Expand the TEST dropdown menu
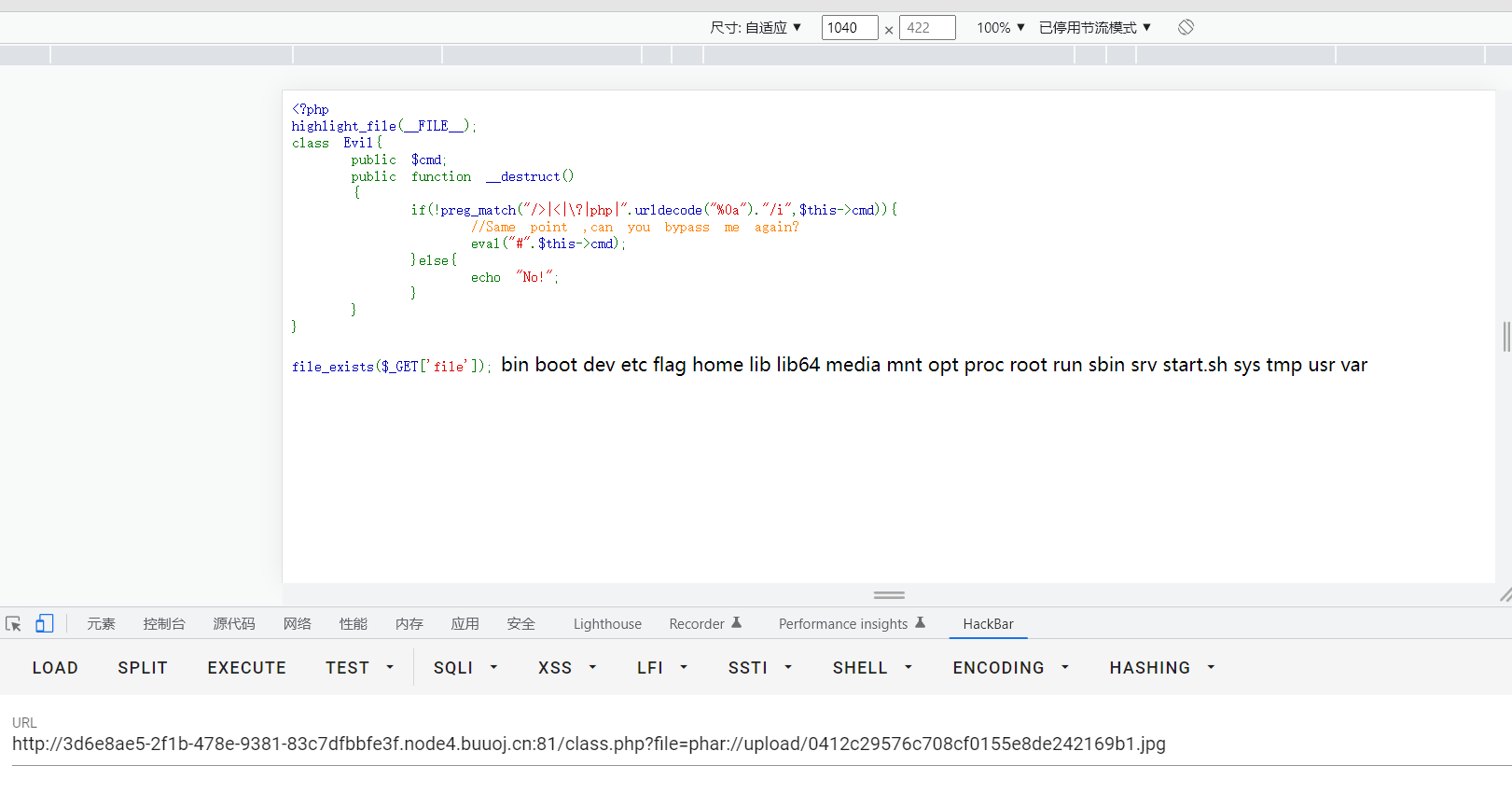Screen dimensions: 1512x793 [360, 668]
